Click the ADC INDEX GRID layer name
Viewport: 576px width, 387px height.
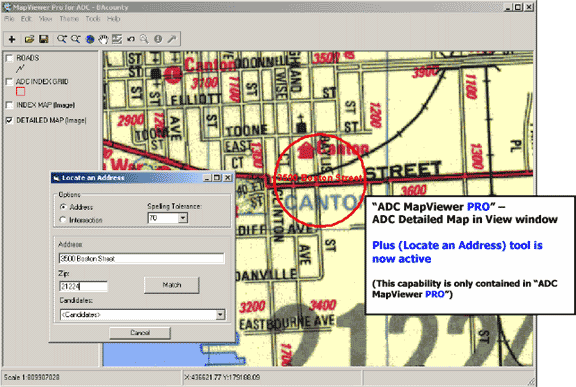[x=42, y=82]
